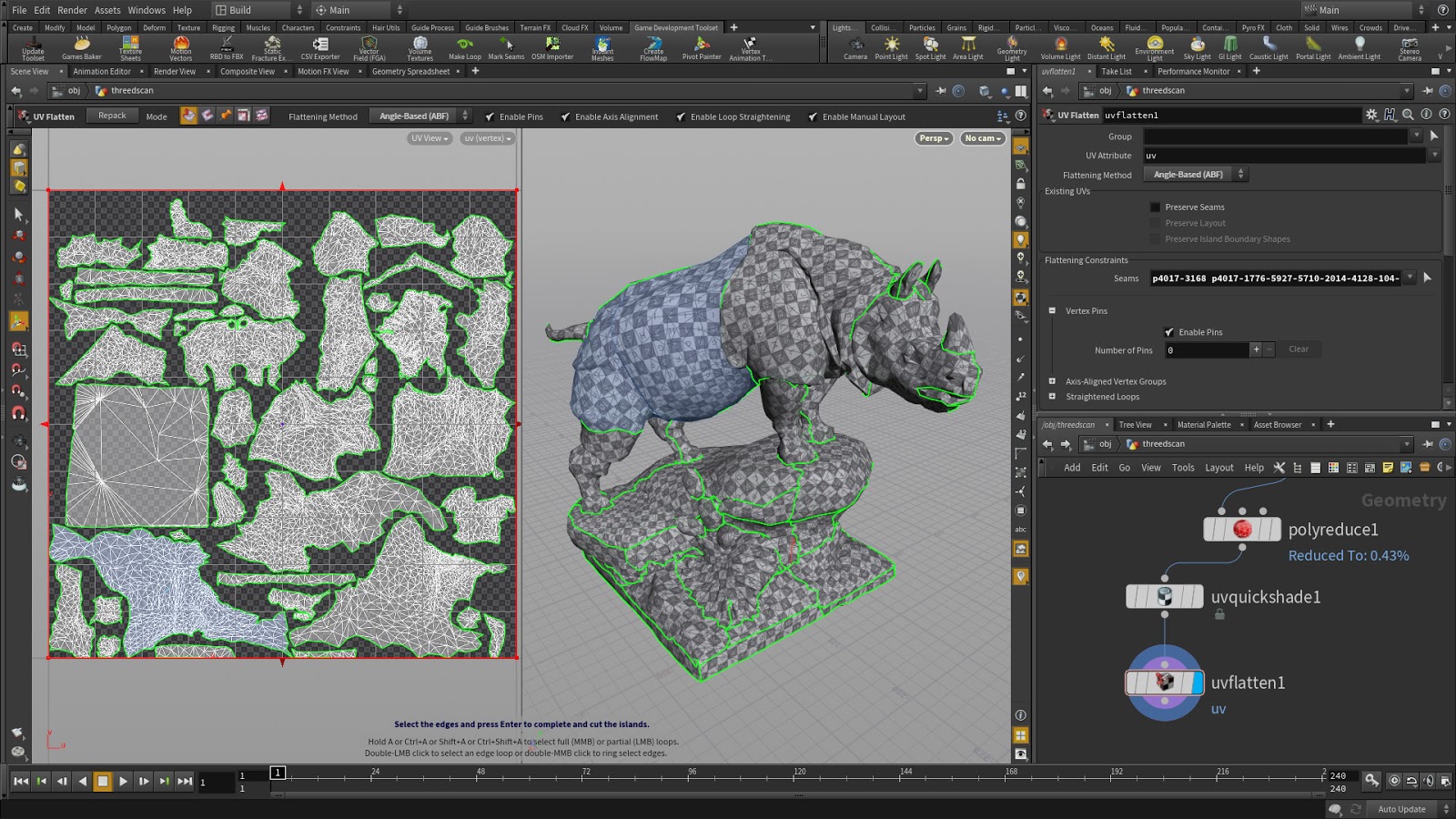Select the Make Loop tool
Screen dimensions: 1456x819
tap(464, 47)
